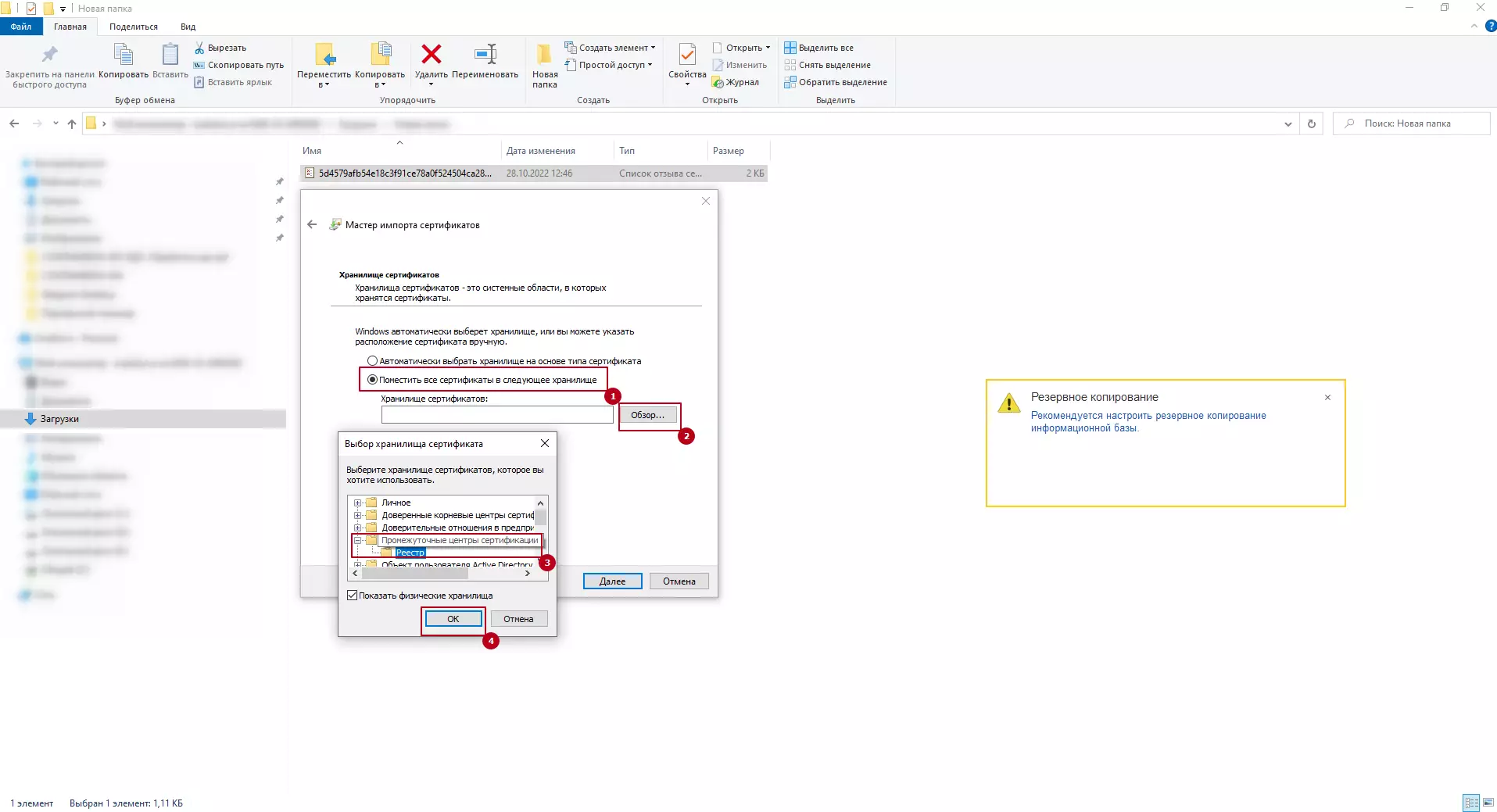The image size is (1497, 812).
Task: Rename the file using Переименовать
Action: (485, 61)
